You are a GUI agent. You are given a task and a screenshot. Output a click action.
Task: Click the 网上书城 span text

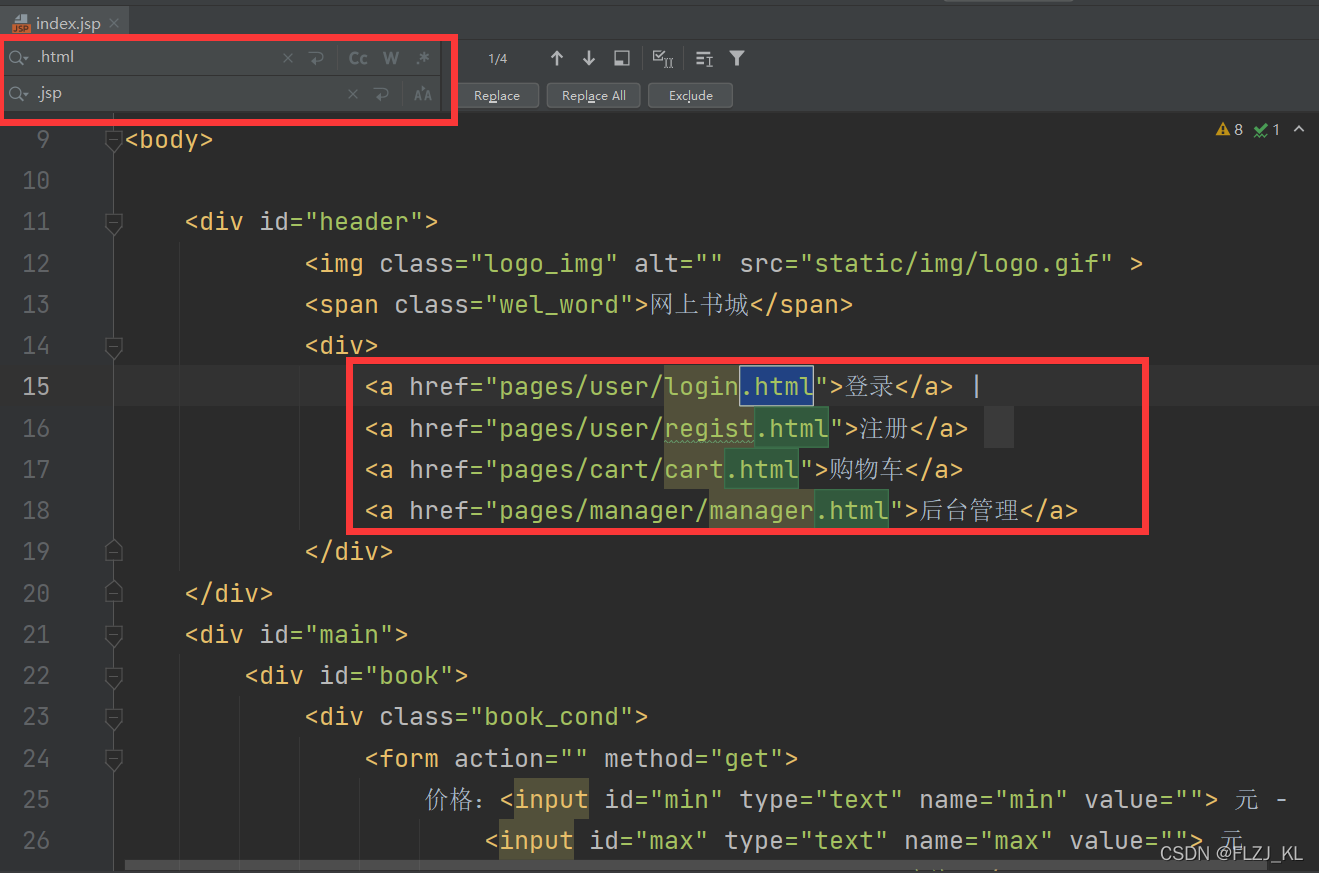tap(699, 305)
